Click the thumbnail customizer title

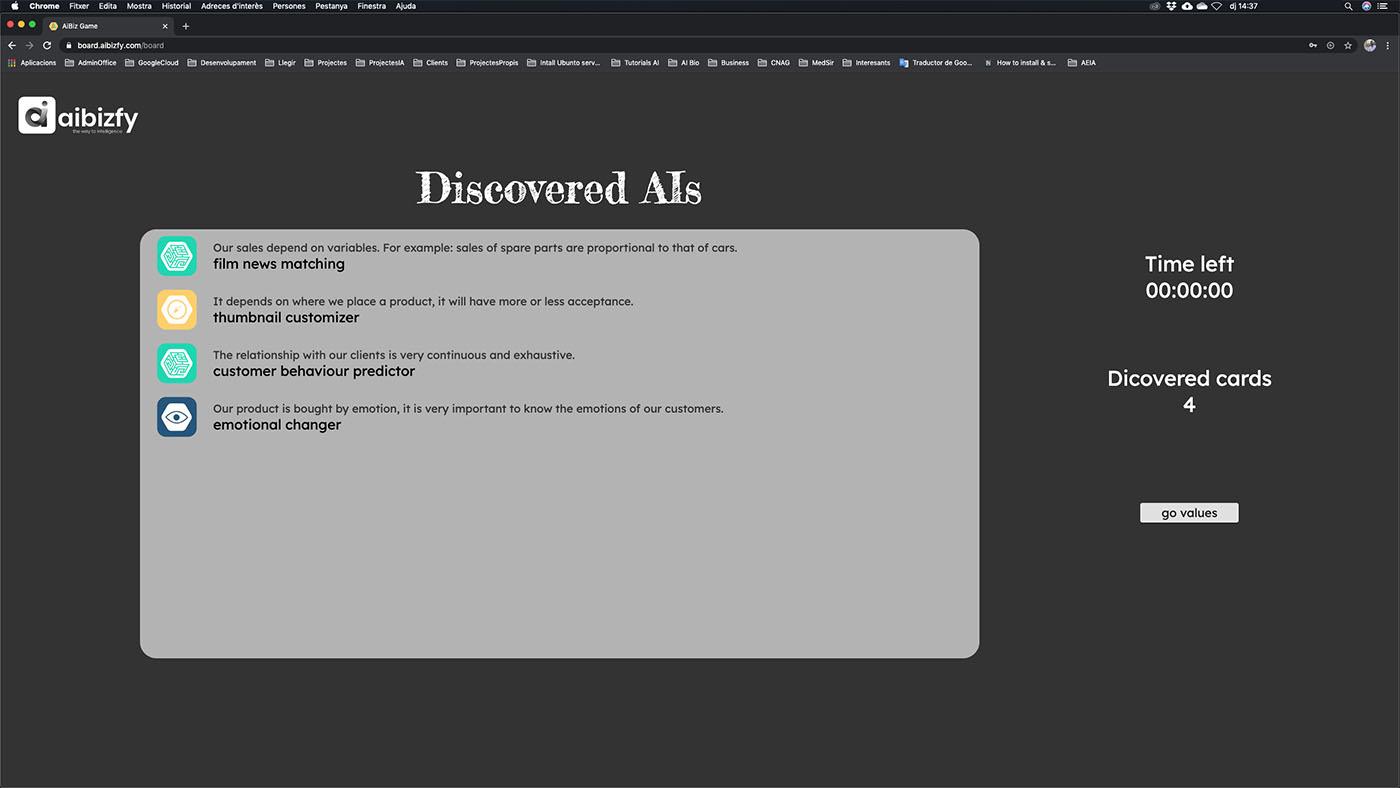pos(286,318)
